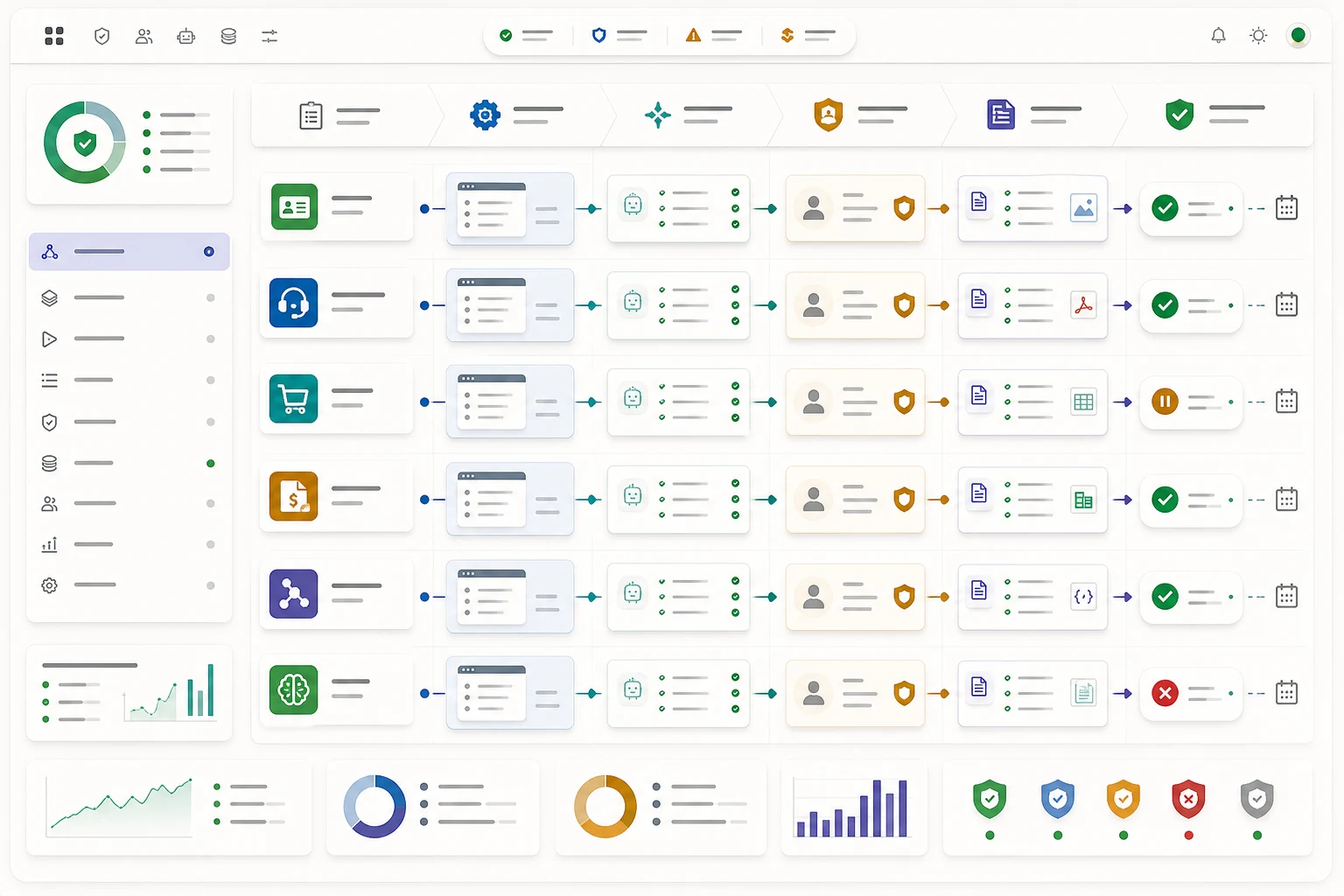Open the database icon in top toolbar
Screen dimensions: 1344x896
(228, 36)
